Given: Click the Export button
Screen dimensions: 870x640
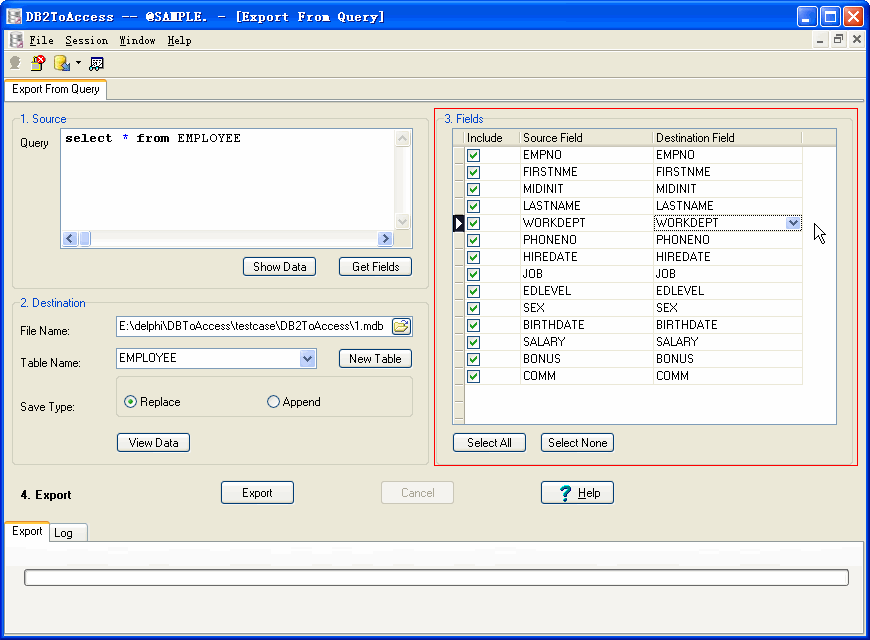Looking at the screenshot, I should (x=257, y=493).
